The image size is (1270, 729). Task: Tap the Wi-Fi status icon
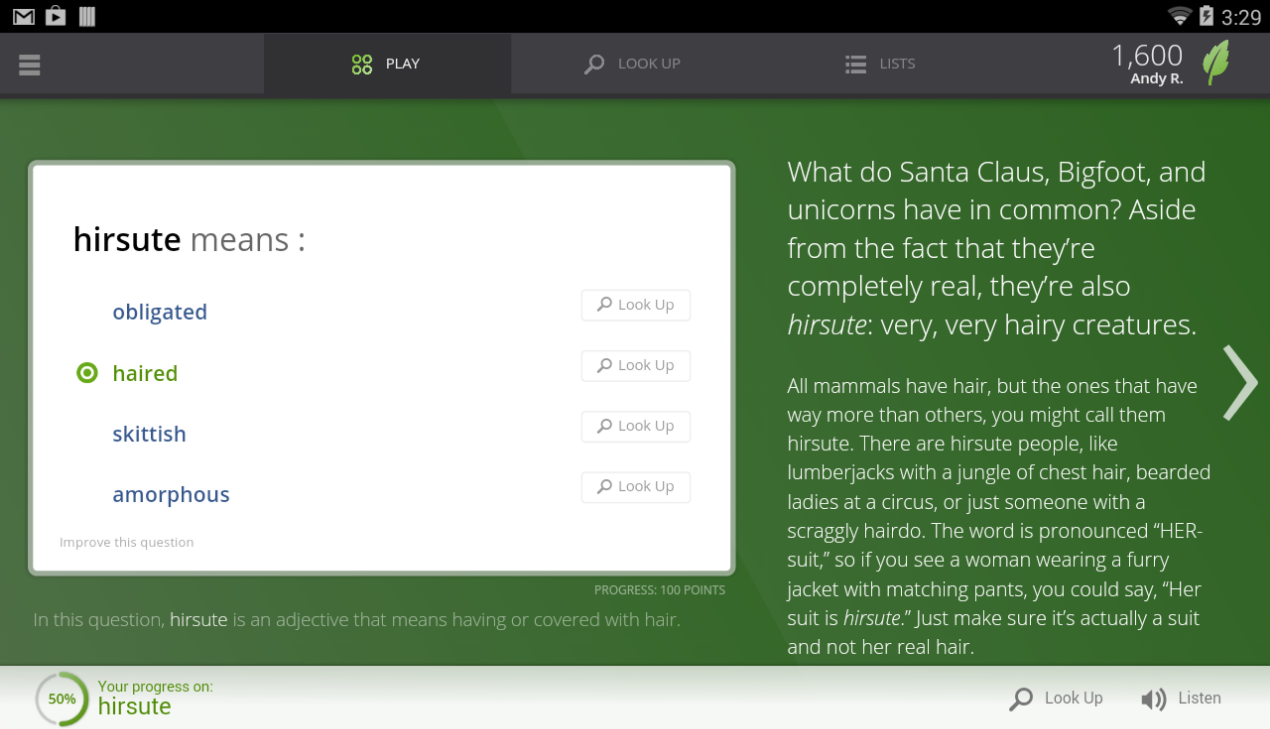tap(1180, 16)
